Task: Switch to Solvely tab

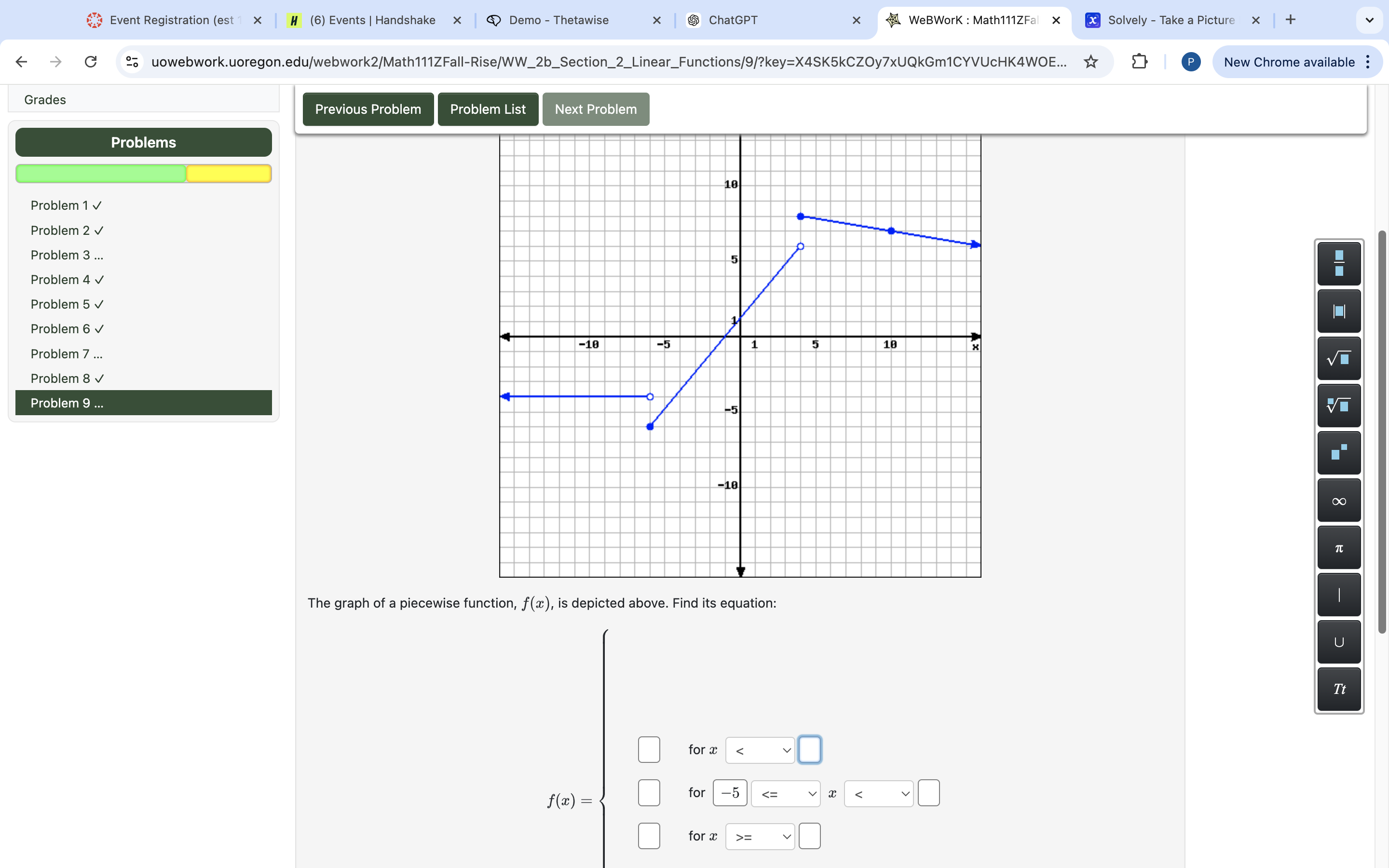Action: [x=1171, y=20]
